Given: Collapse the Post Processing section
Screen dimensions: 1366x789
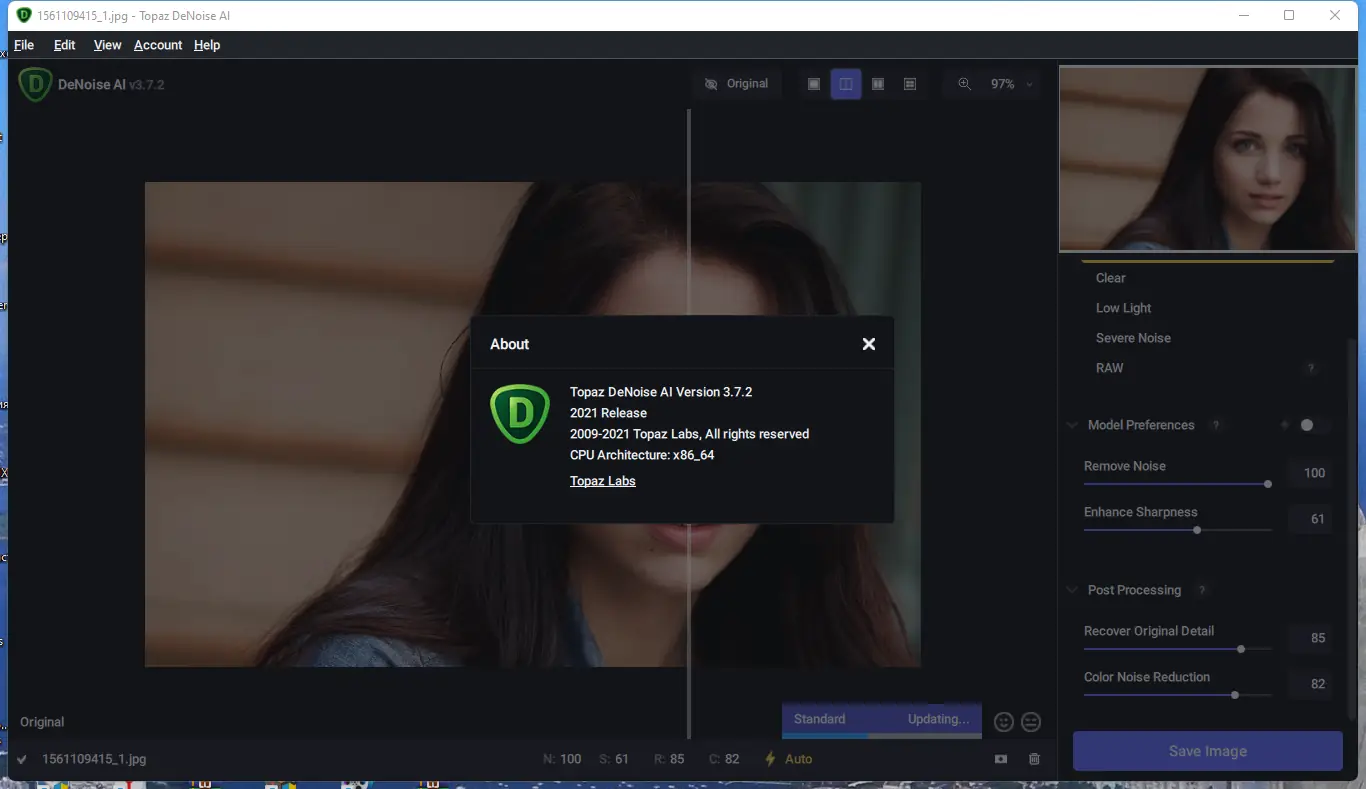Looking at the screenshot, I should pos(1073,590).
